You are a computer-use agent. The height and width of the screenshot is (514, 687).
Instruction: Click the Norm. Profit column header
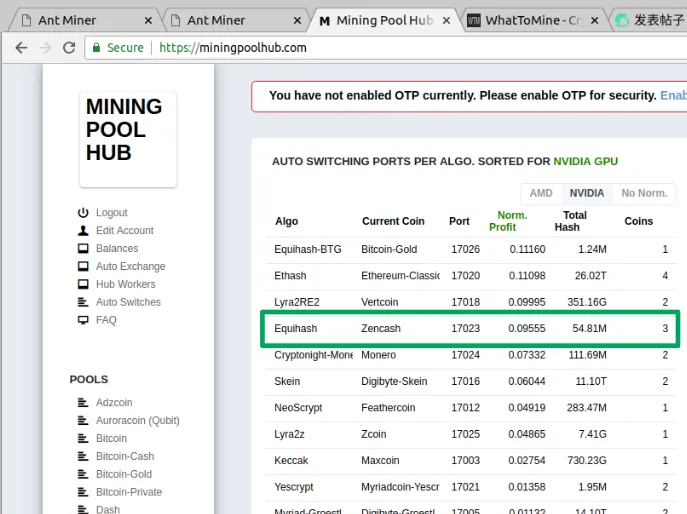508,221
